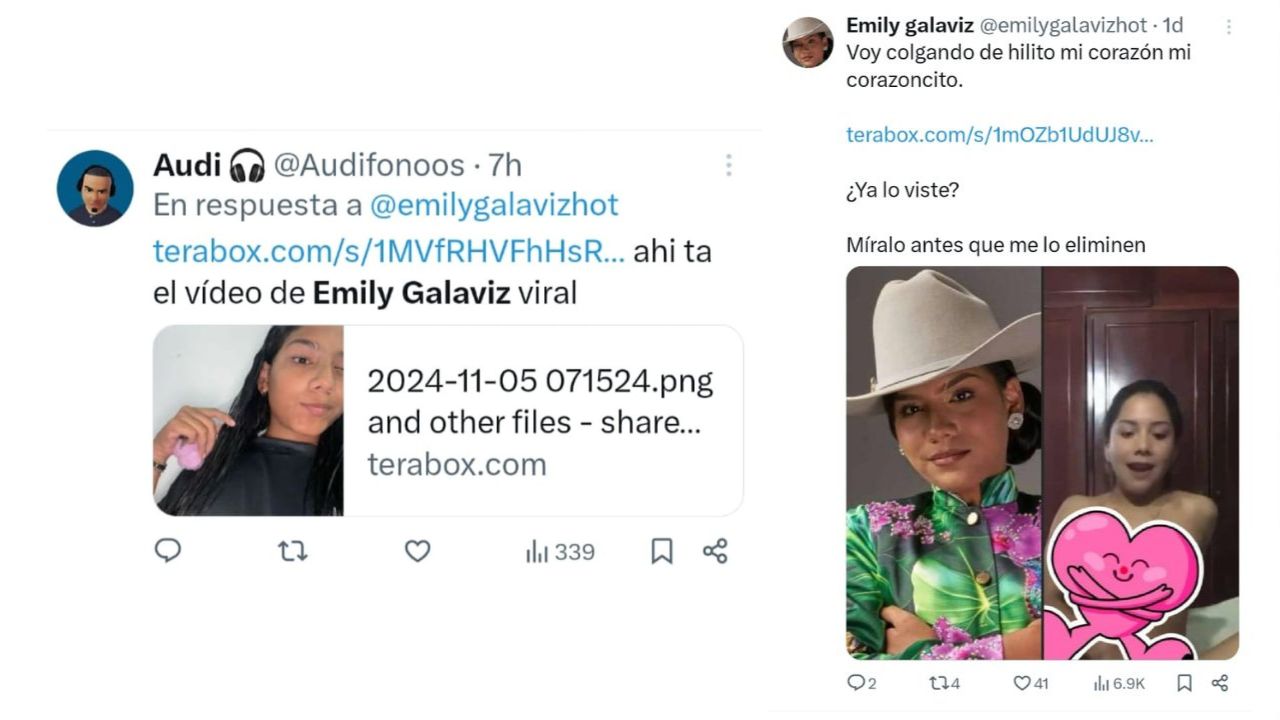Image resolution: width=1280 pixels, height=720 pixels.
Task: Toggle like on Audi's tweet
Action: tap(417, 551)
